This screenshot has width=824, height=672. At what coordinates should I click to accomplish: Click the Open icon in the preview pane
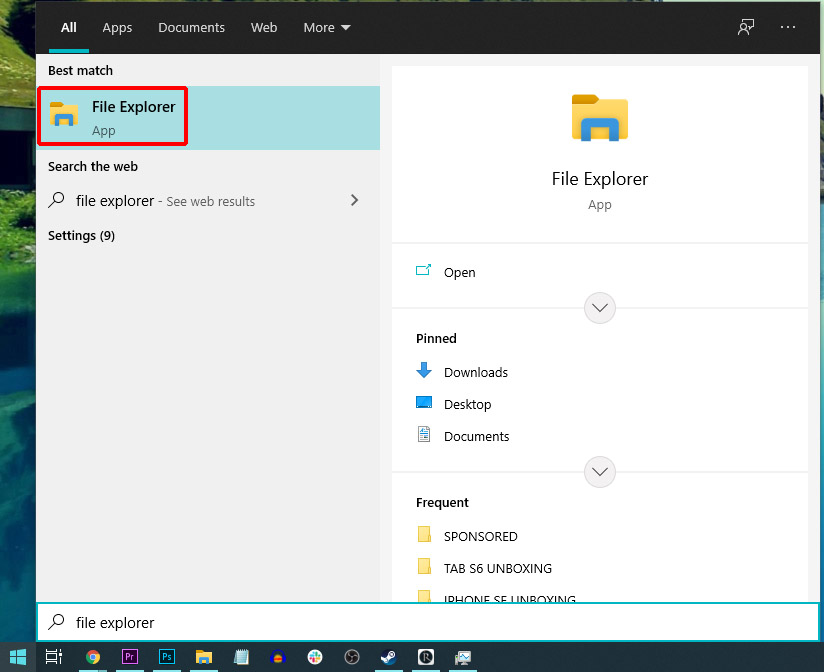tap(424, 270)
